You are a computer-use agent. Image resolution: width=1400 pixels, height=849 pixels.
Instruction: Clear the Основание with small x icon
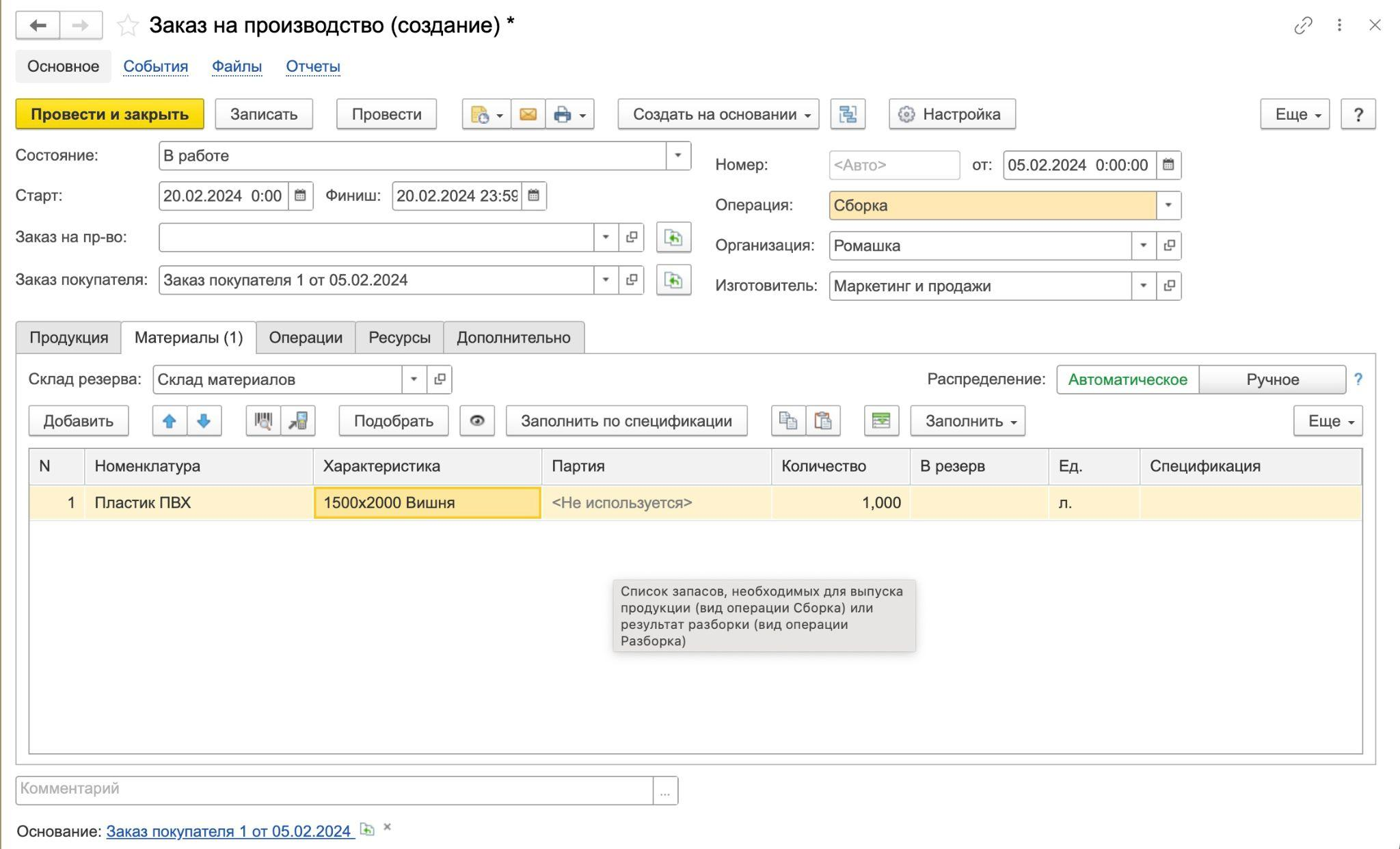(388, 827)
